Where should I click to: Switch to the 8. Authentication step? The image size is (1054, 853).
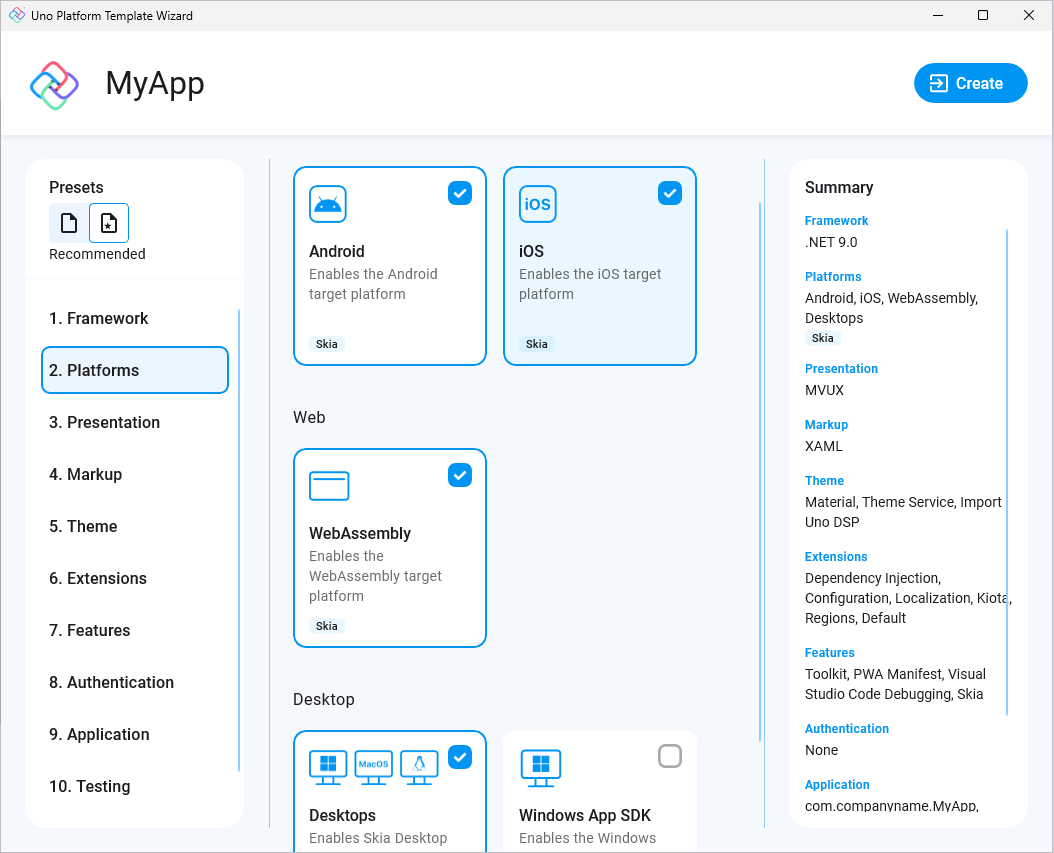[x=111, y=682]
